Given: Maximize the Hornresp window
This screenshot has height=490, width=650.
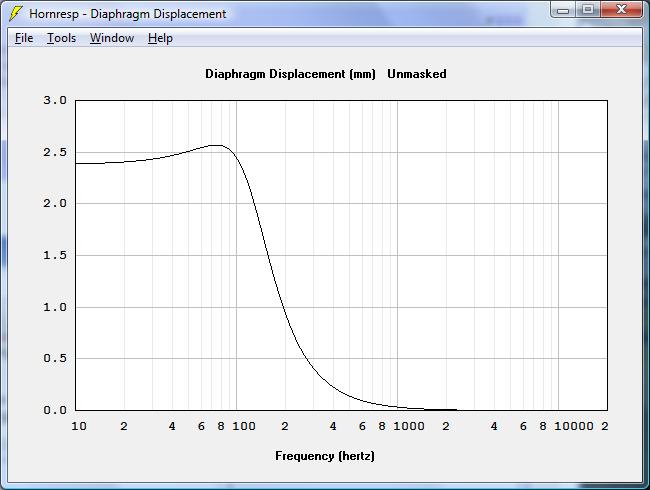Looking at the screenshot, I should pos(587,10).
